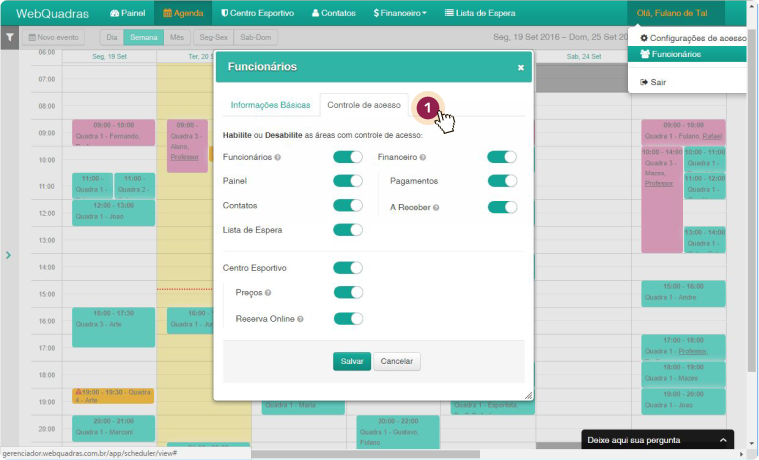Click help icon next to Funcionários toggle
Screen dimensions: 759x460
point(277,157)
